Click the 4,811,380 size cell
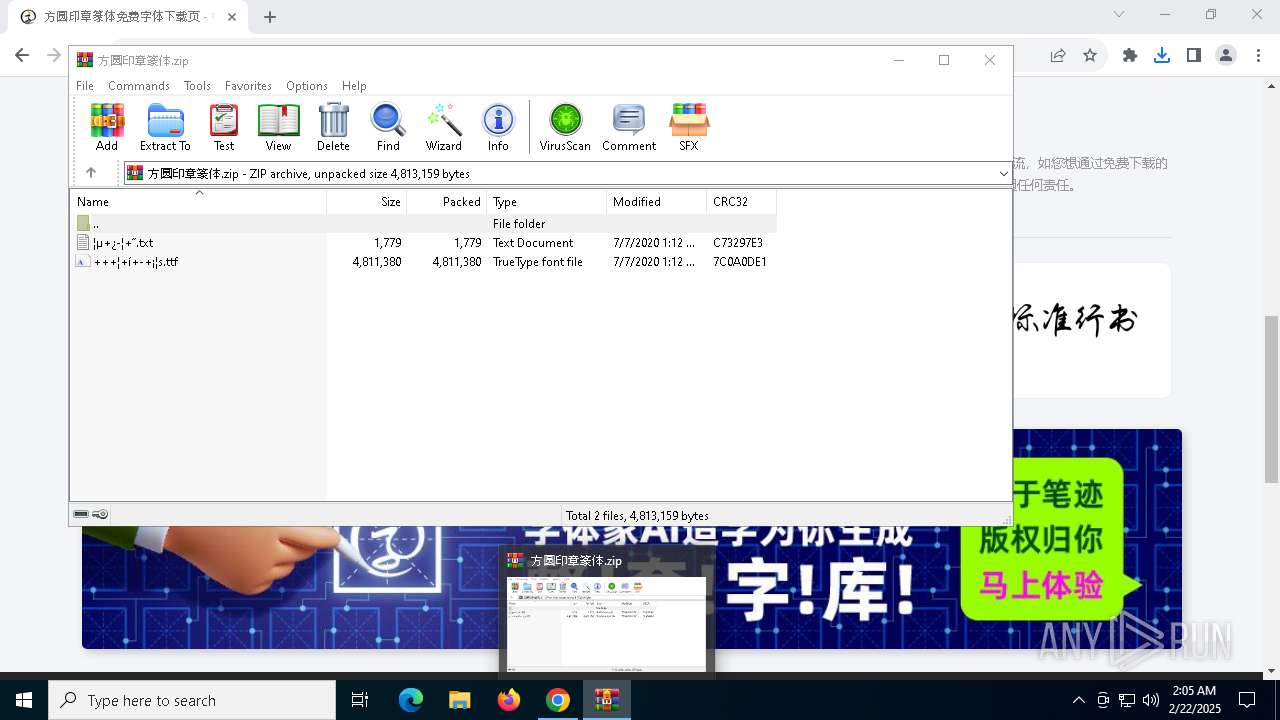The image size is (1280, 720). point(377,261)
